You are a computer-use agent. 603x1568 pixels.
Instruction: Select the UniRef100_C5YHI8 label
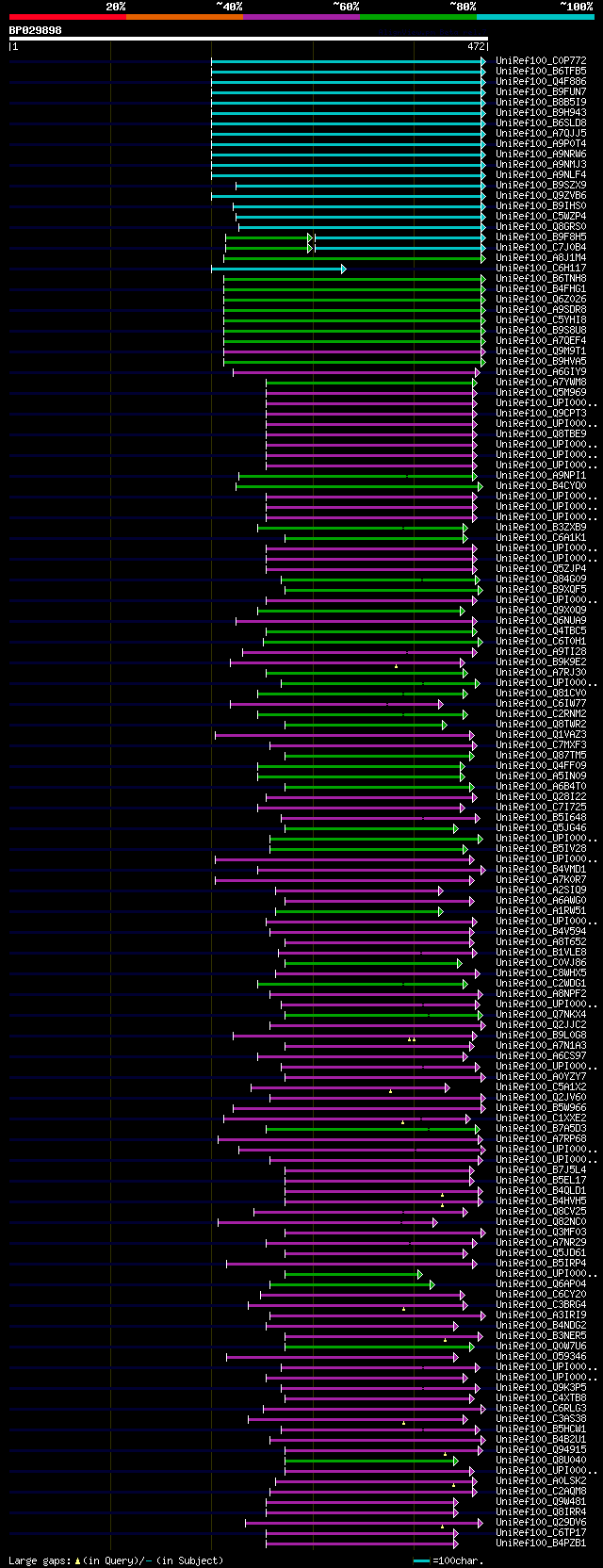point(541,319)
